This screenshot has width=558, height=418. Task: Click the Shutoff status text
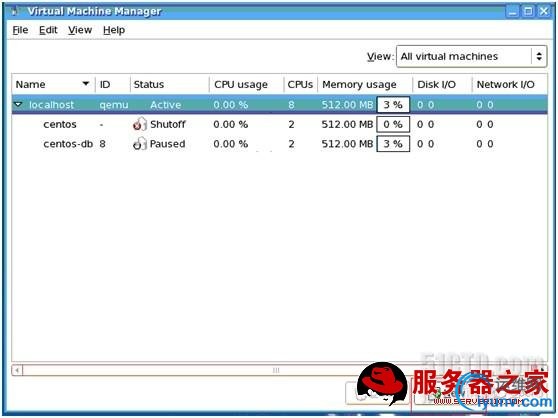[168, 124]
